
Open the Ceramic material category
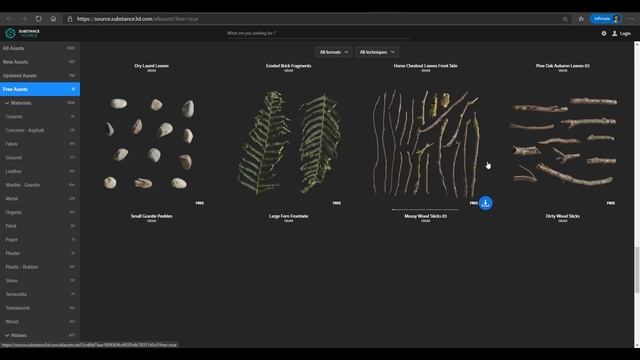pos(40,117)
